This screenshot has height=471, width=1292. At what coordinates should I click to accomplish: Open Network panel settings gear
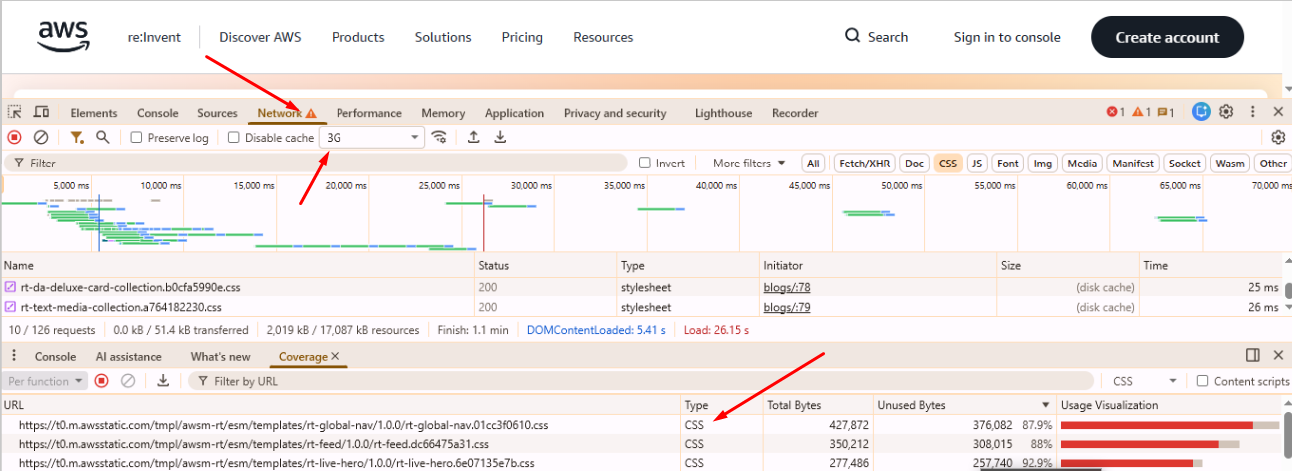point(1278,137)
